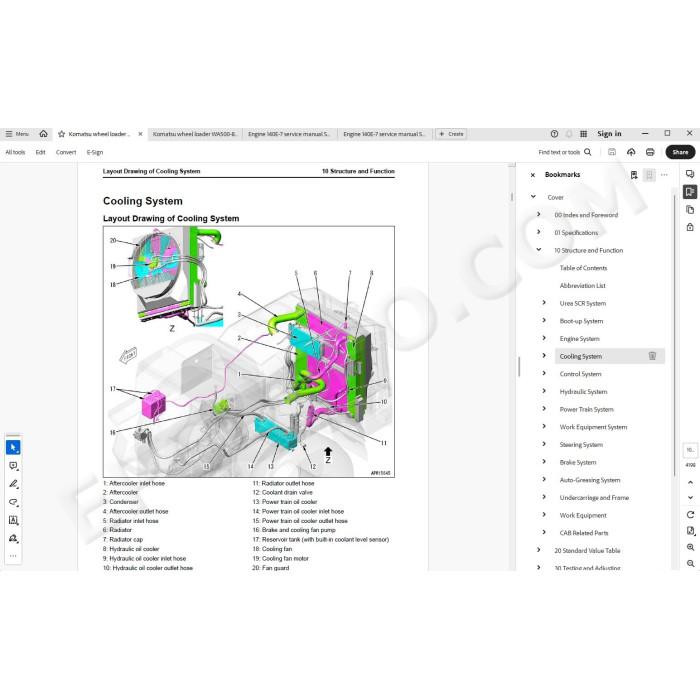Image resolution: width=700 pixels, height=700 pixels.
Task: Choose the Highlight pen tool in the left toolbar
Action: pyautogui.click(x=13, y=484)
